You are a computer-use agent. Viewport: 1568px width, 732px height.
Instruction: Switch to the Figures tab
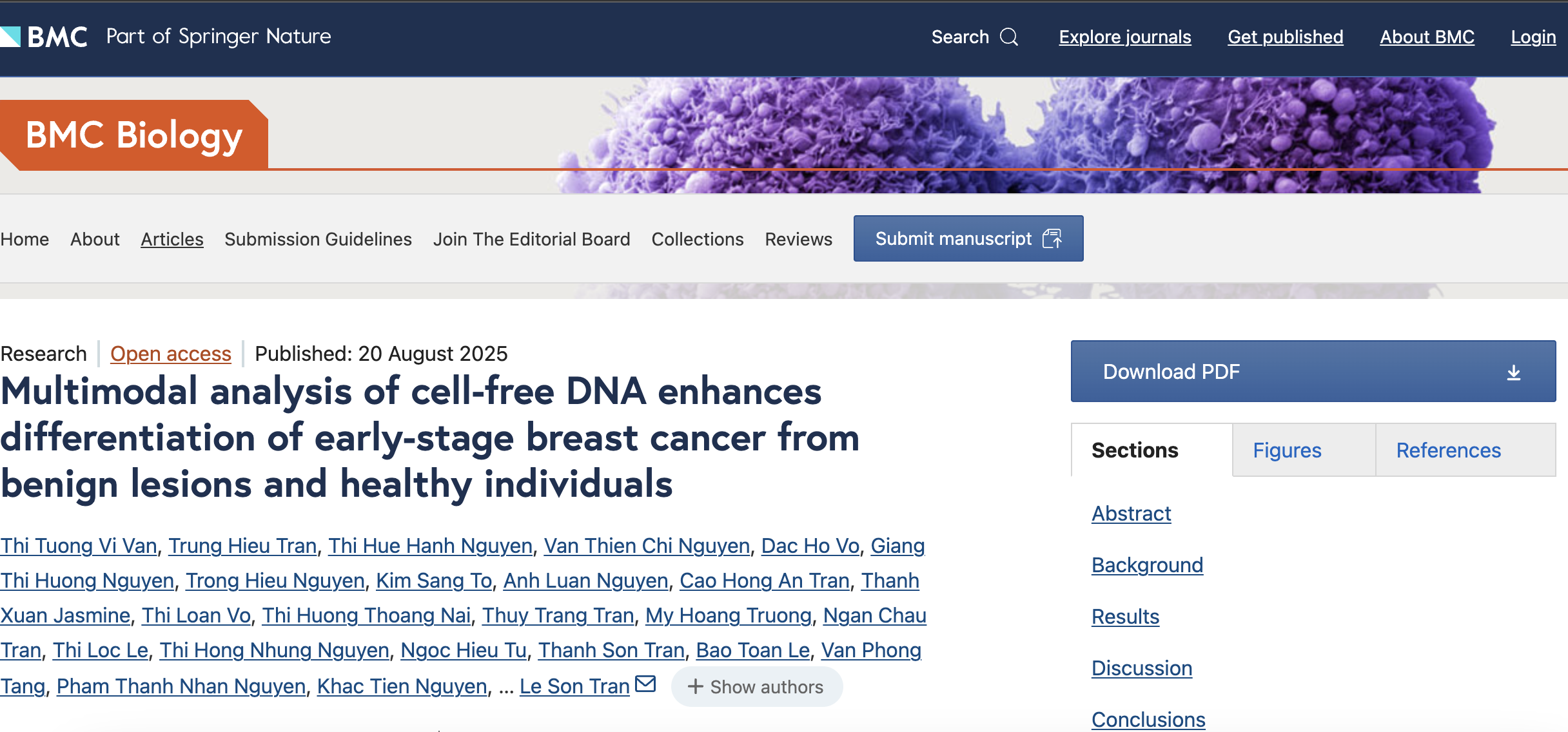(1287, 450)
